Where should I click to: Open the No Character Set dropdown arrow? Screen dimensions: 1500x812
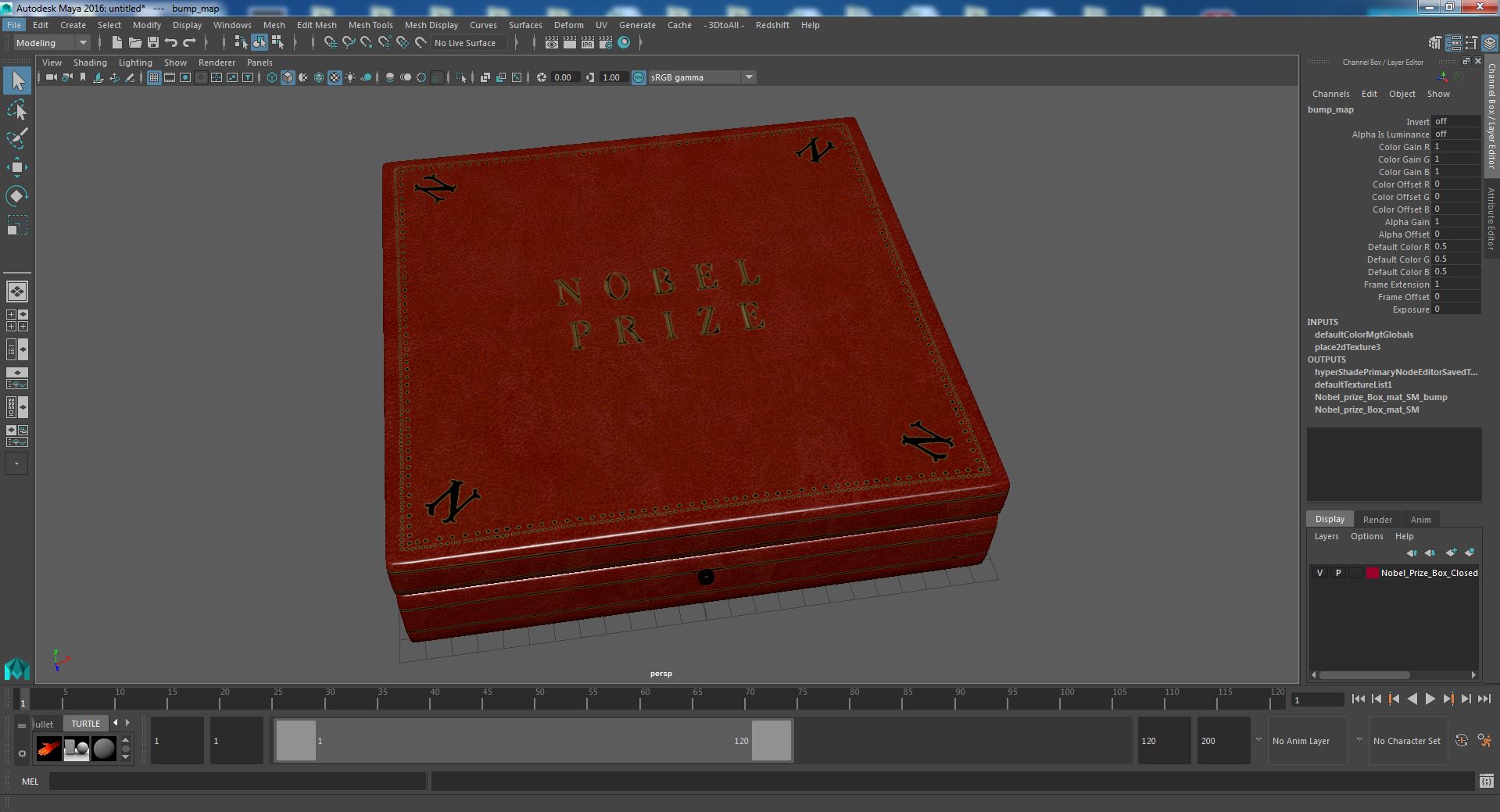pos(1359,740)
